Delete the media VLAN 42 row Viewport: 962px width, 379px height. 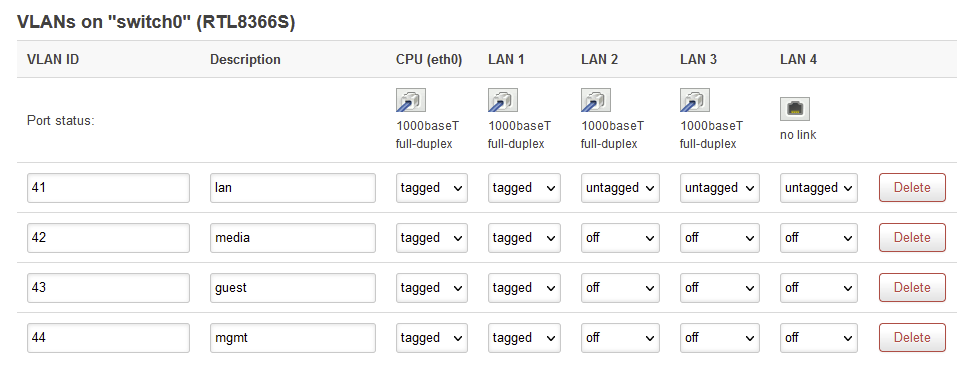click(x=912, y=237)
